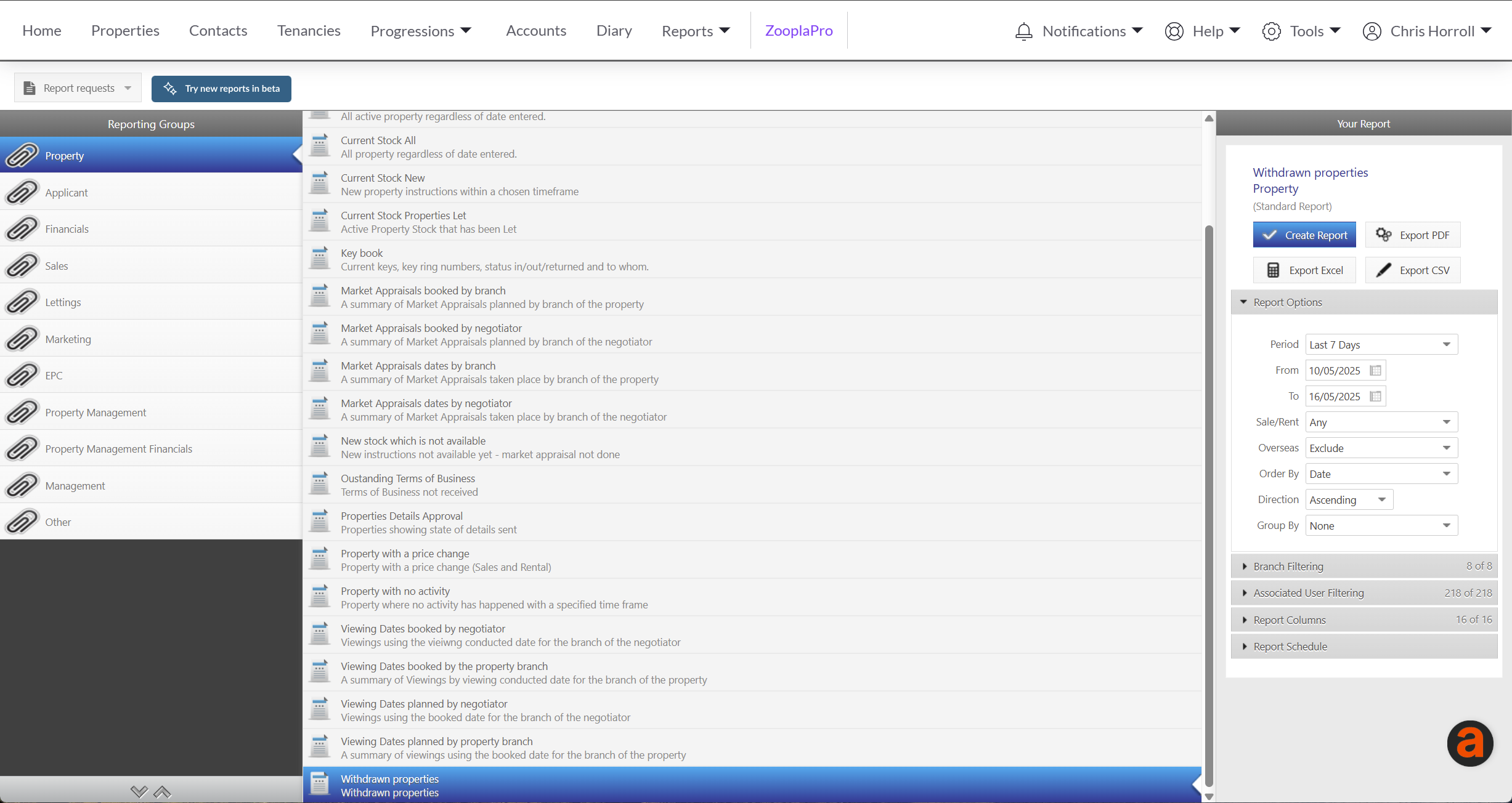Select the Viewing Dates booked by negotiator report
Viewport: 1512px width, 803px height.
[752, 635]
